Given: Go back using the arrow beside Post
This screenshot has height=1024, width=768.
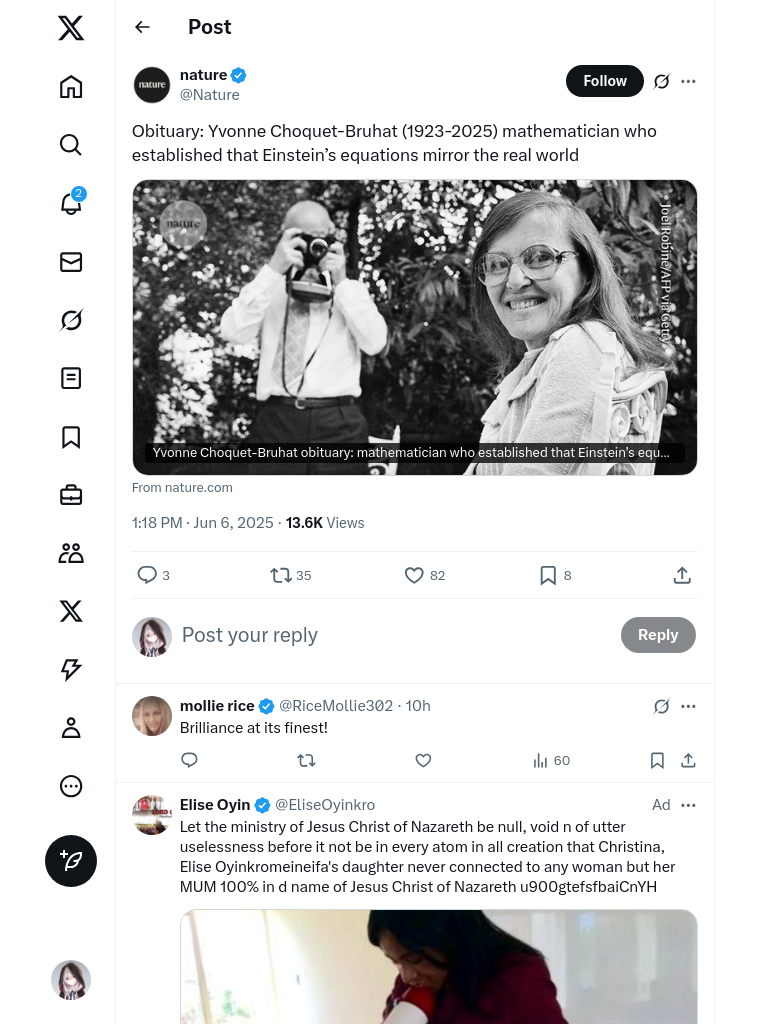Looking at the screenshot, I should (x=142, y=27).
